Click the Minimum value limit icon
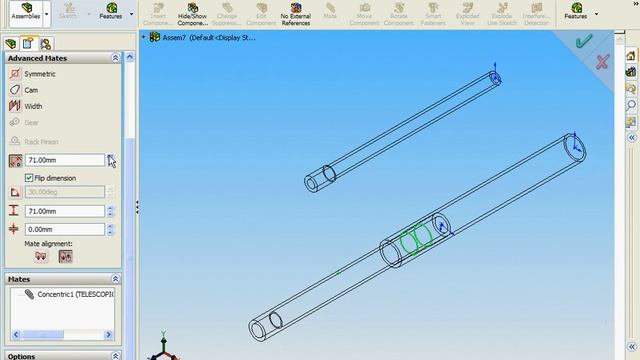 14,229
